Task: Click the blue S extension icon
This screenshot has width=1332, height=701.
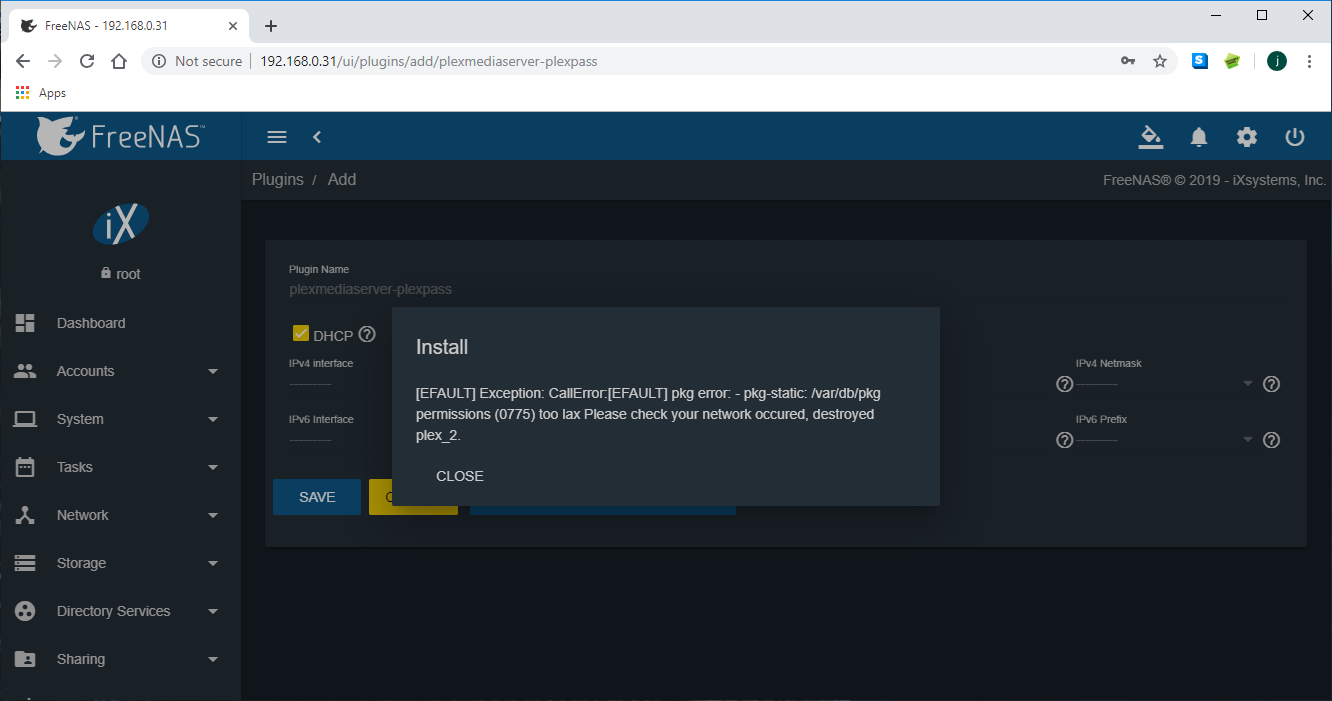Action: 1200,61
